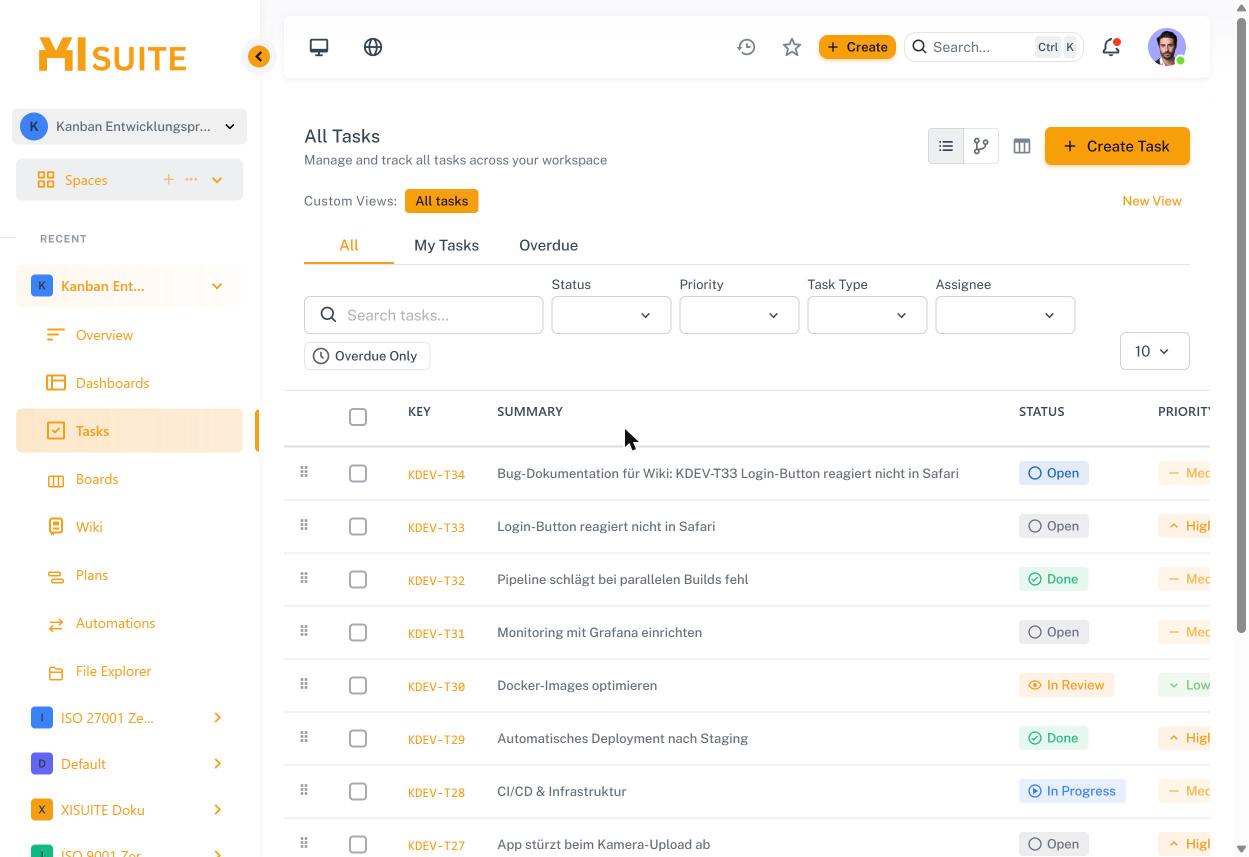Open the Task Type filter dropdown
Screen dimensions: 1249x857
[867, 315]
